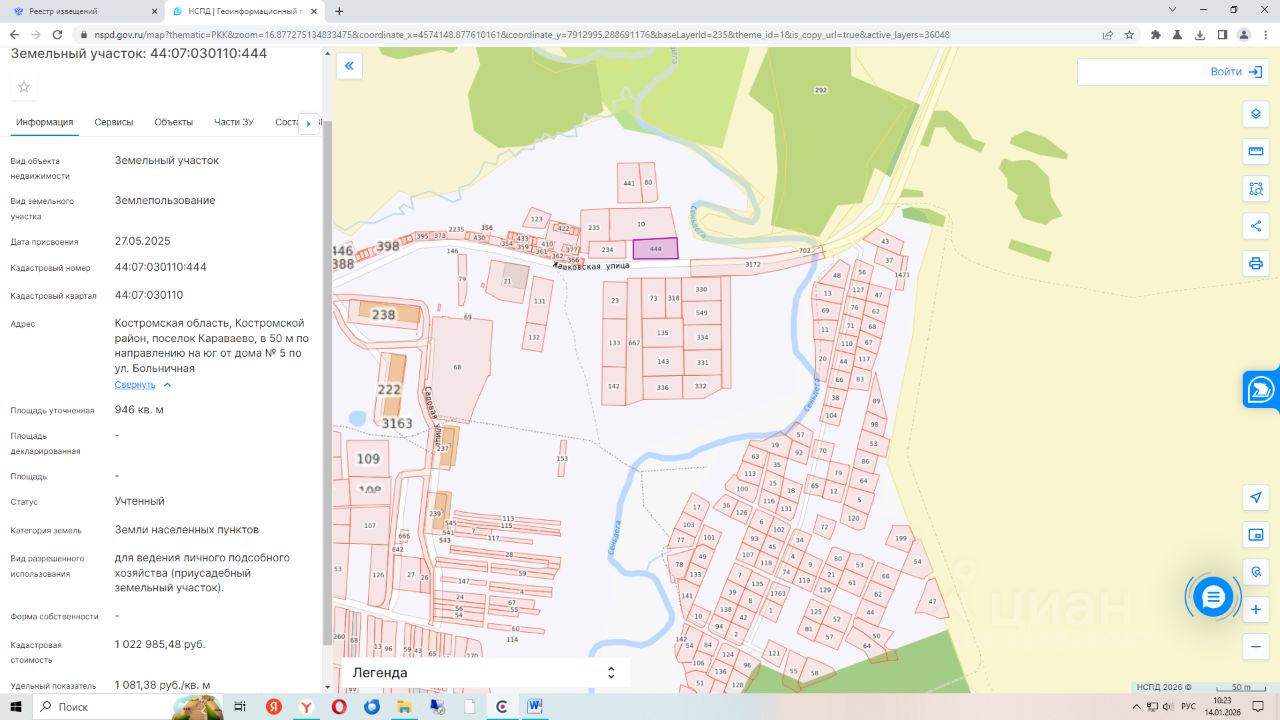Toggle the overview mini-map button
The image size is (1280, 720).
[x=1256, y=535]
